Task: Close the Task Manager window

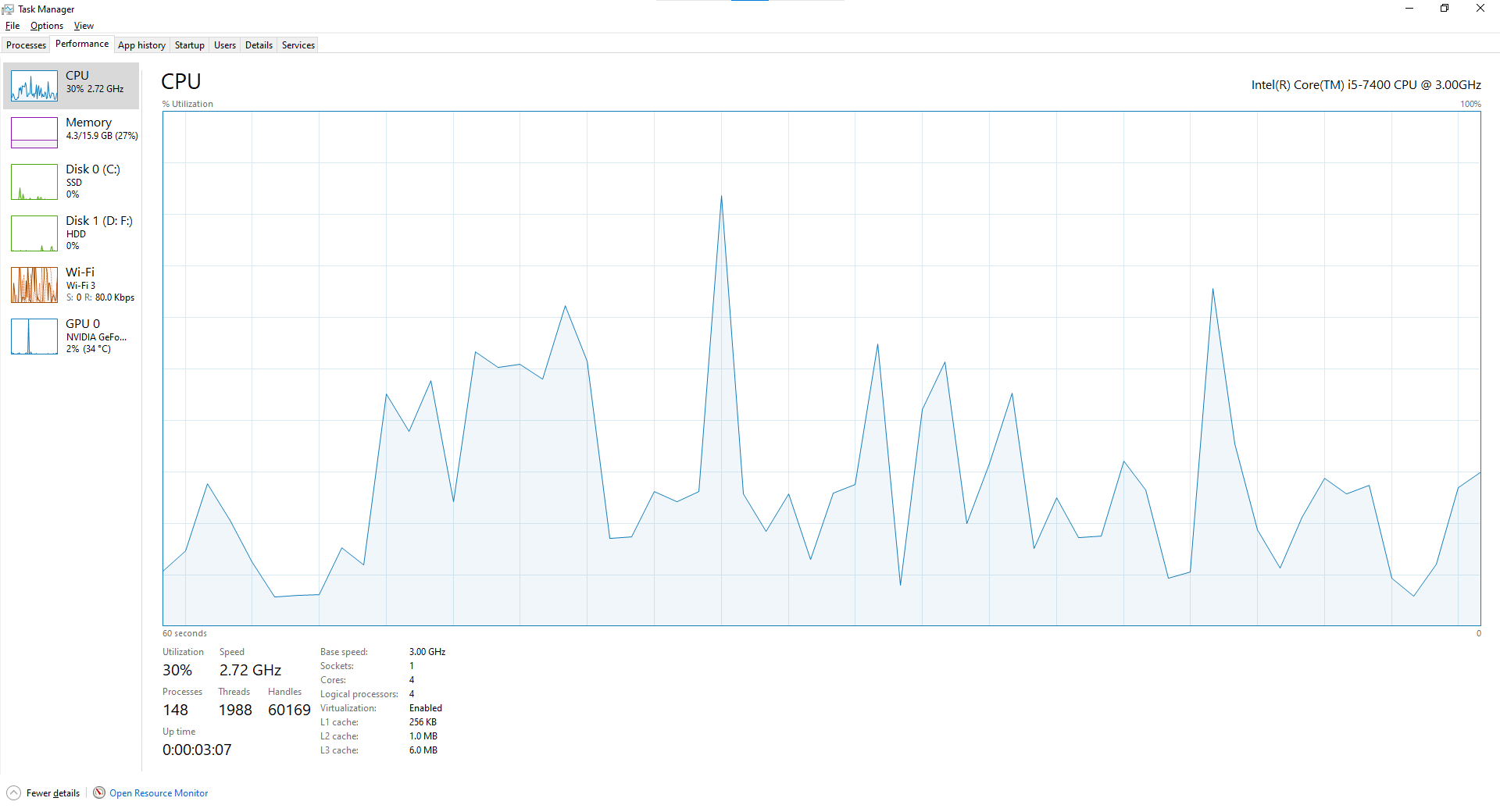Action: (1480, 9)
